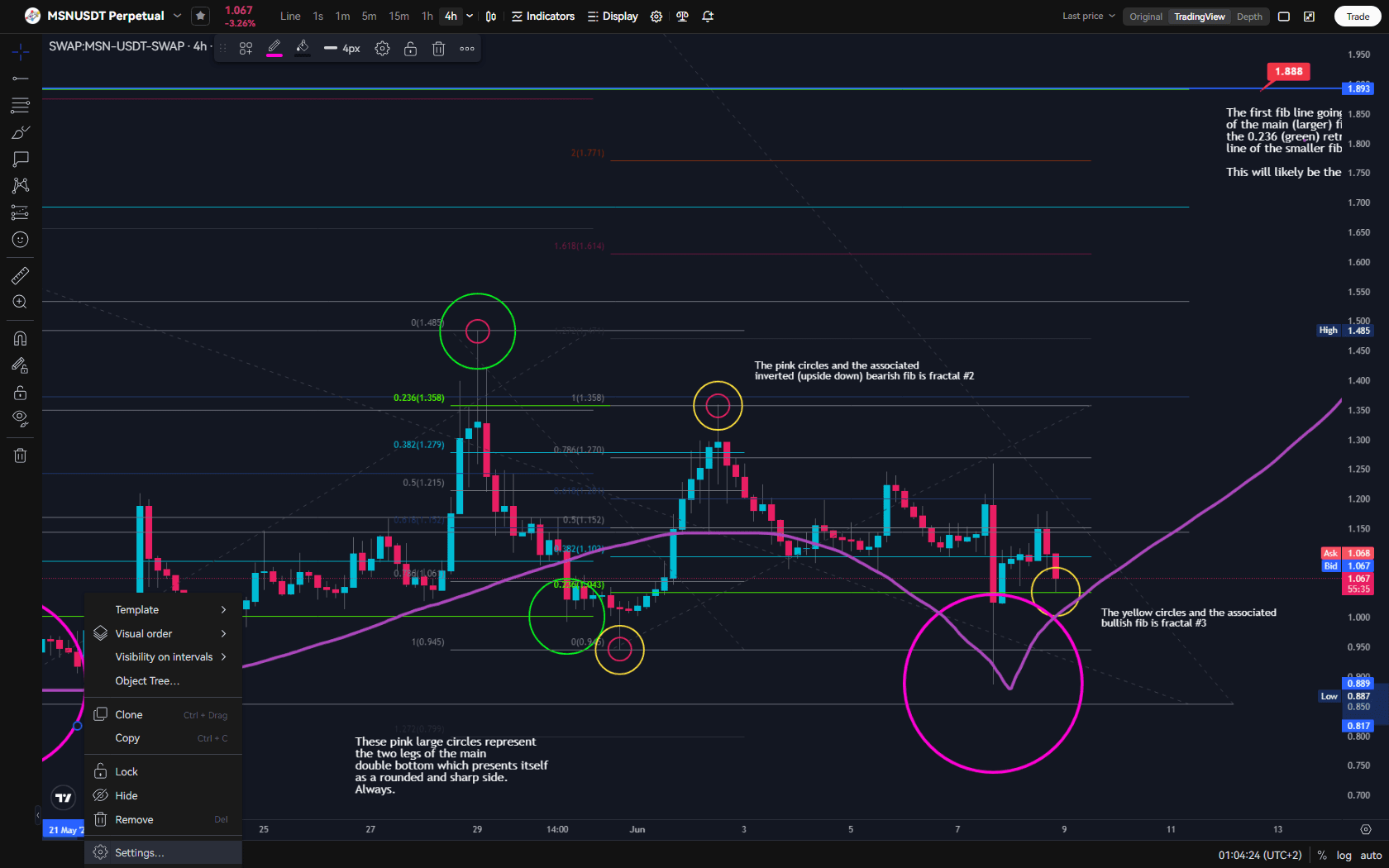The height and width of the screenshot is (868, 1389).
Task: Expand the MSNUSDT Perpetual symbol dropdown
Action: coord(177,16)
